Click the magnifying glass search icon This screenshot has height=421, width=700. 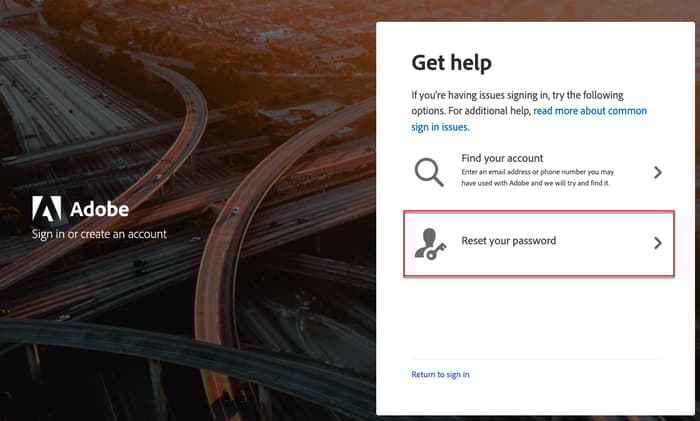pyautogui.click(x=429, y=172)
